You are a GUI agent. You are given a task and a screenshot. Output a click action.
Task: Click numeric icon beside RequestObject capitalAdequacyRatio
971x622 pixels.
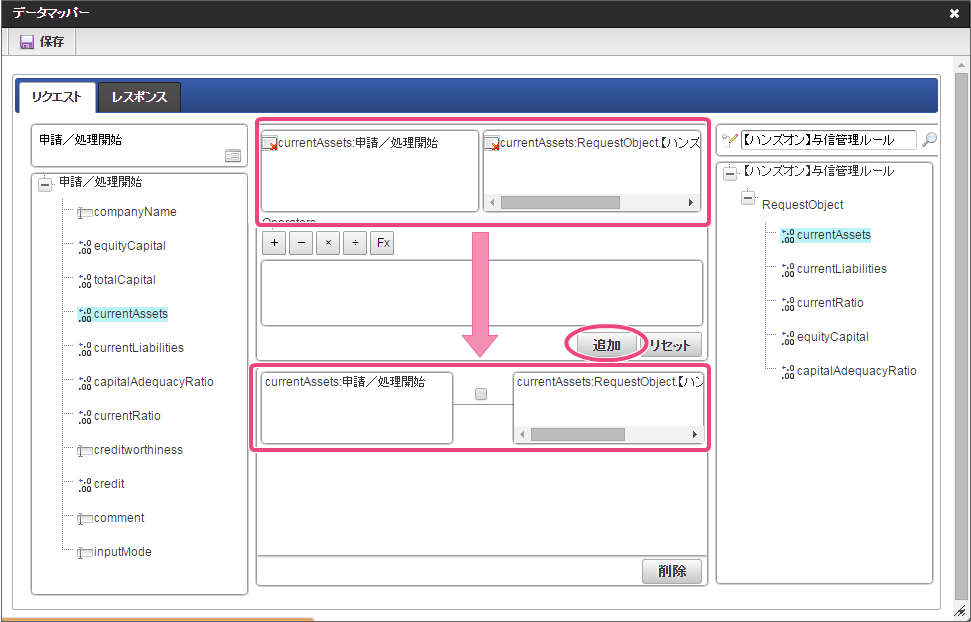coord(788,372)
